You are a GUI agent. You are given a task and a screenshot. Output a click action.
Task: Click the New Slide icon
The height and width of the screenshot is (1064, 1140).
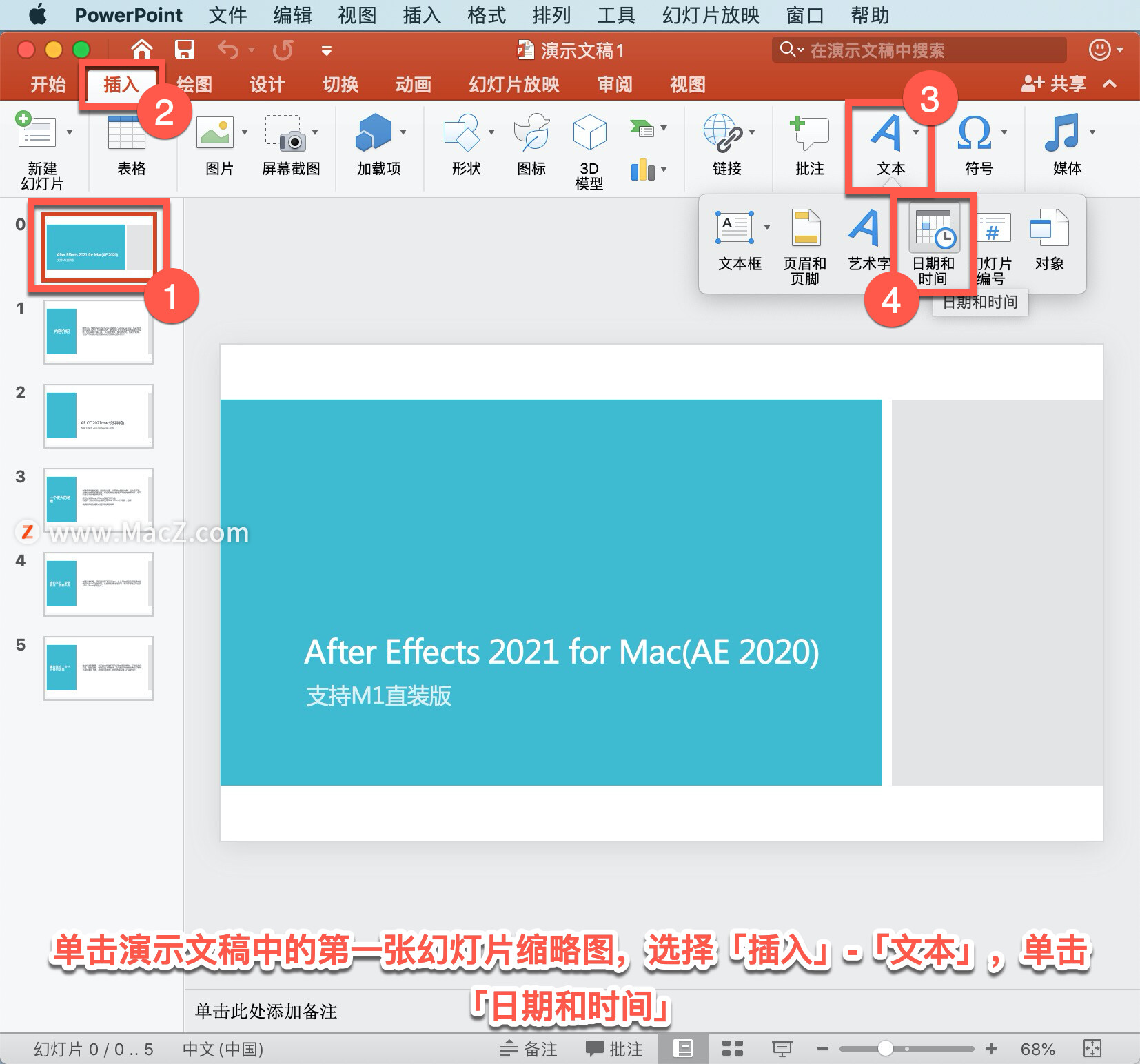pyautogui.click(x=34, y=131)
